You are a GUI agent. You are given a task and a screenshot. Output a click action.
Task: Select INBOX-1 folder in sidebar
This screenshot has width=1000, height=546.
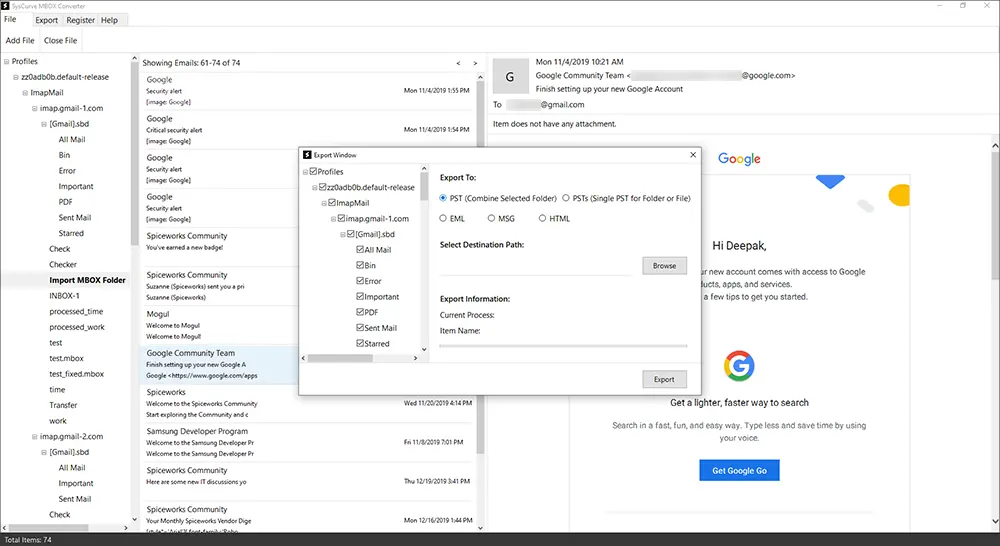tap(64, 296)
